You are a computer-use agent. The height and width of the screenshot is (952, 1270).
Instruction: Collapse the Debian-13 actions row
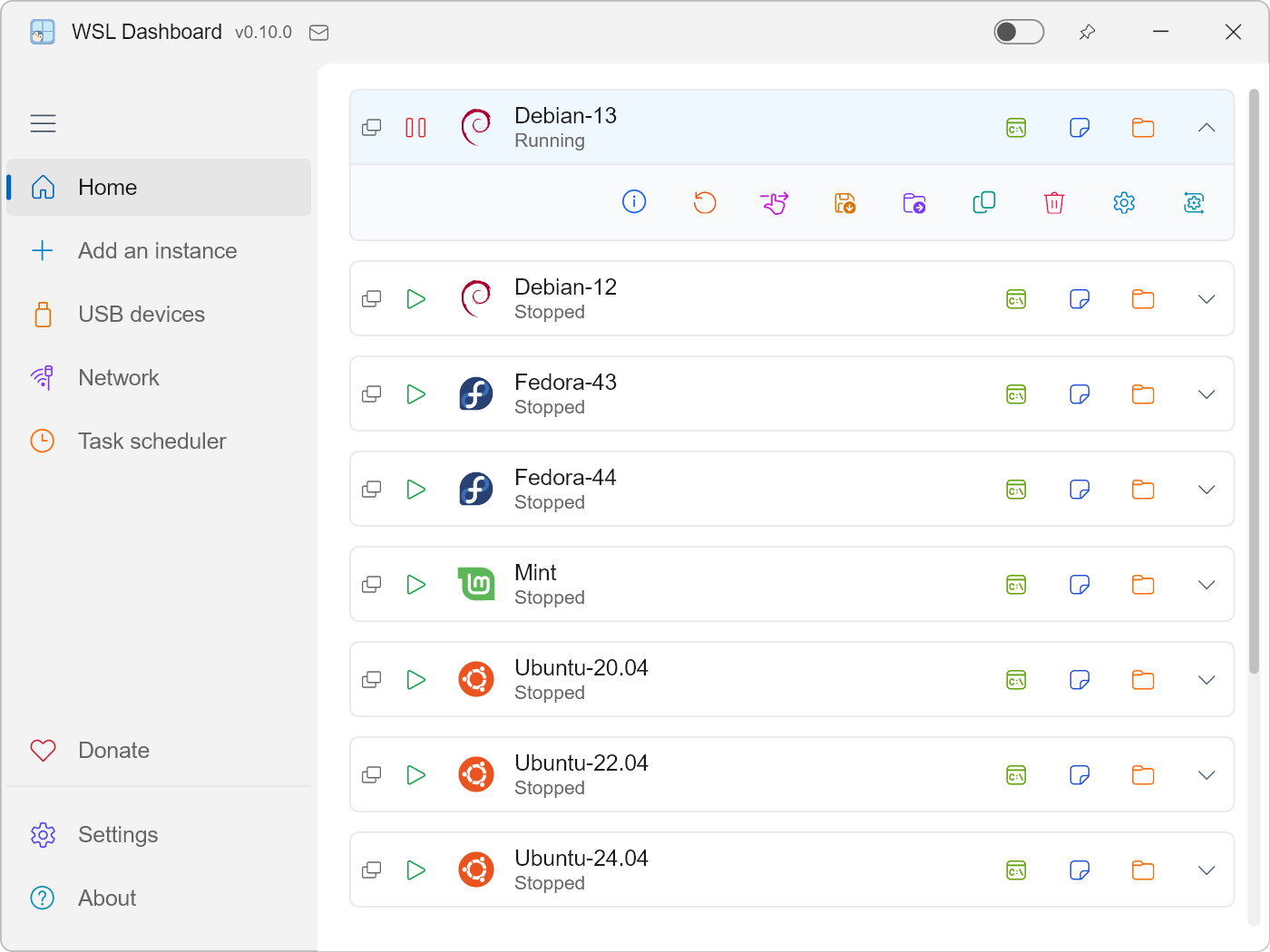tap(1206, 128)
